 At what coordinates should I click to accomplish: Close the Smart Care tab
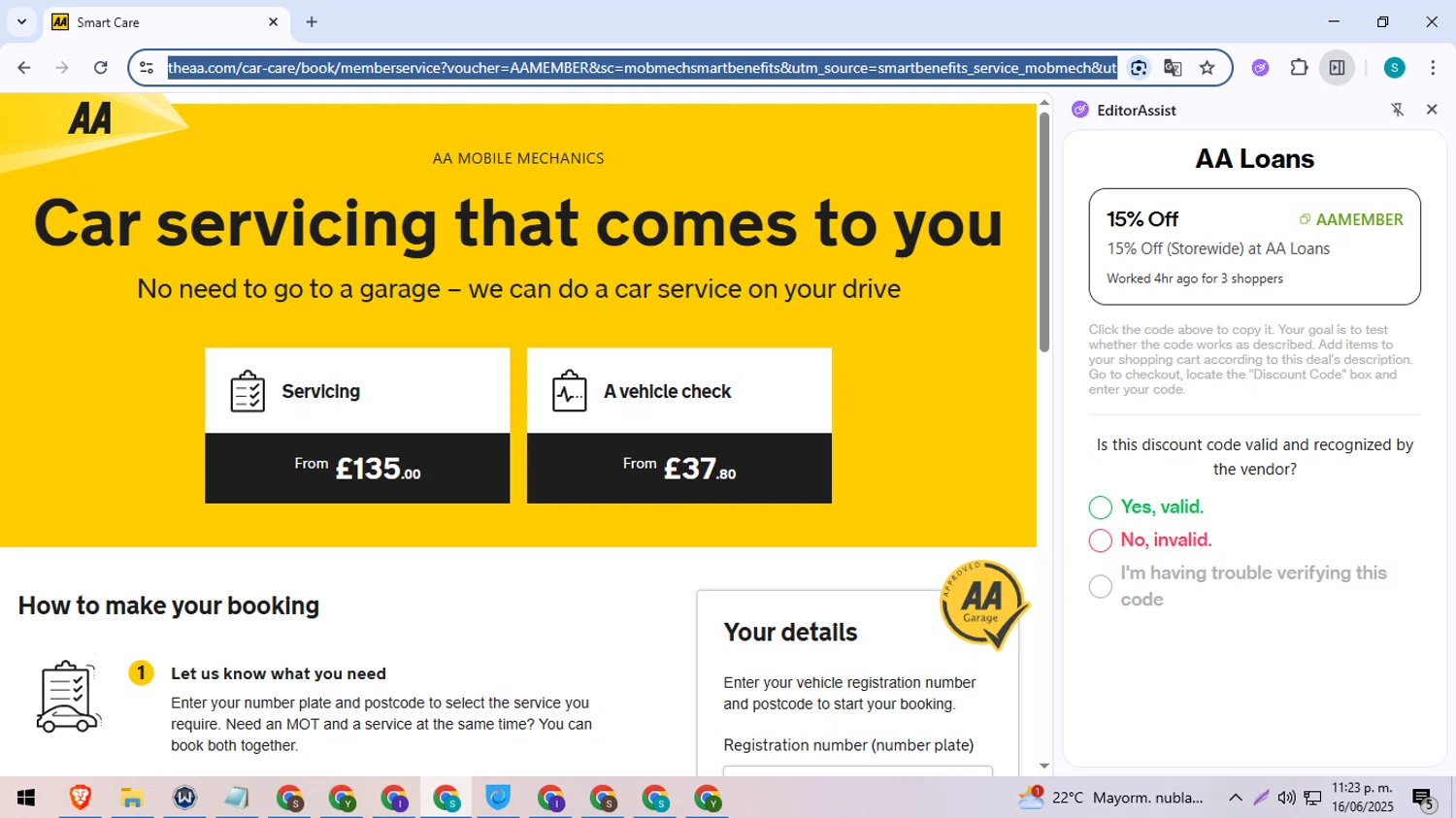[273, 21]
